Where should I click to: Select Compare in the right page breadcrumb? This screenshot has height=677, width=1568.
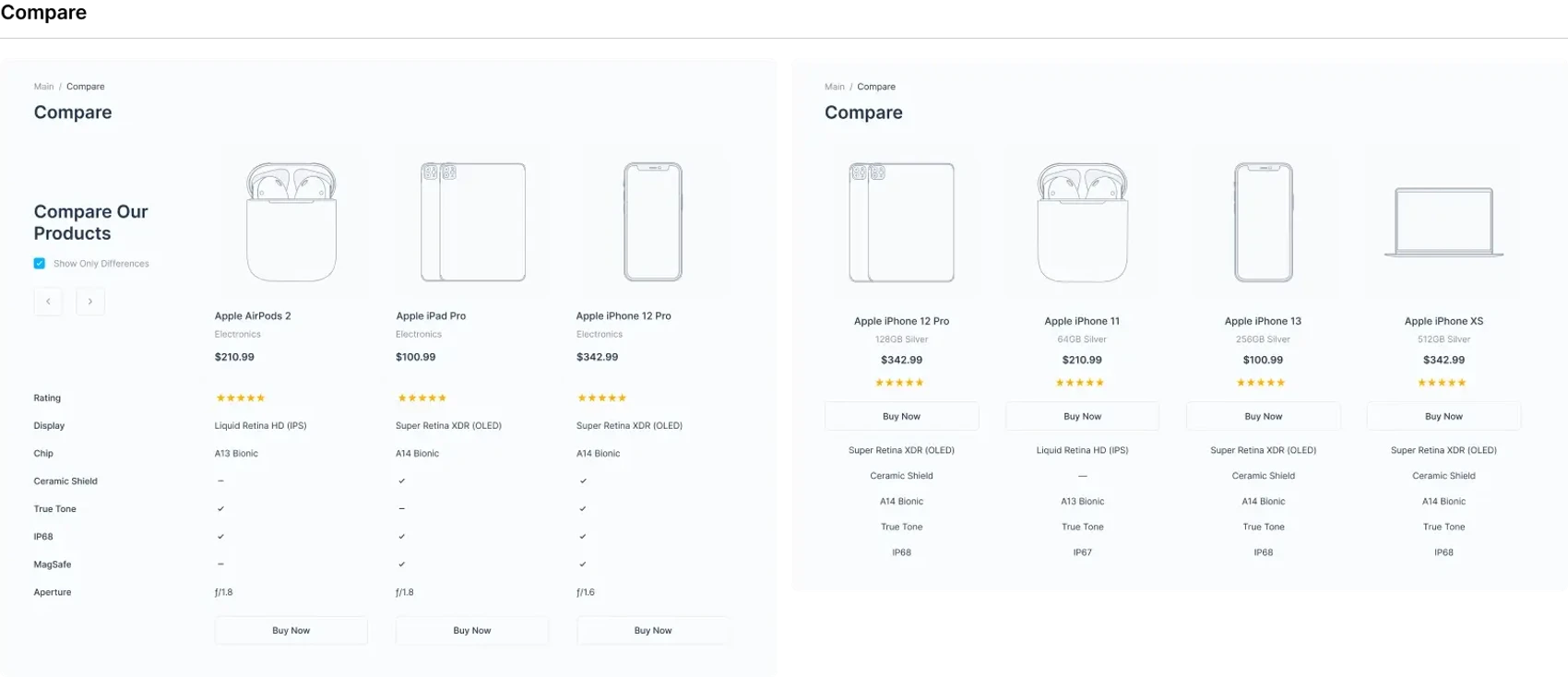tap(875, 86)
